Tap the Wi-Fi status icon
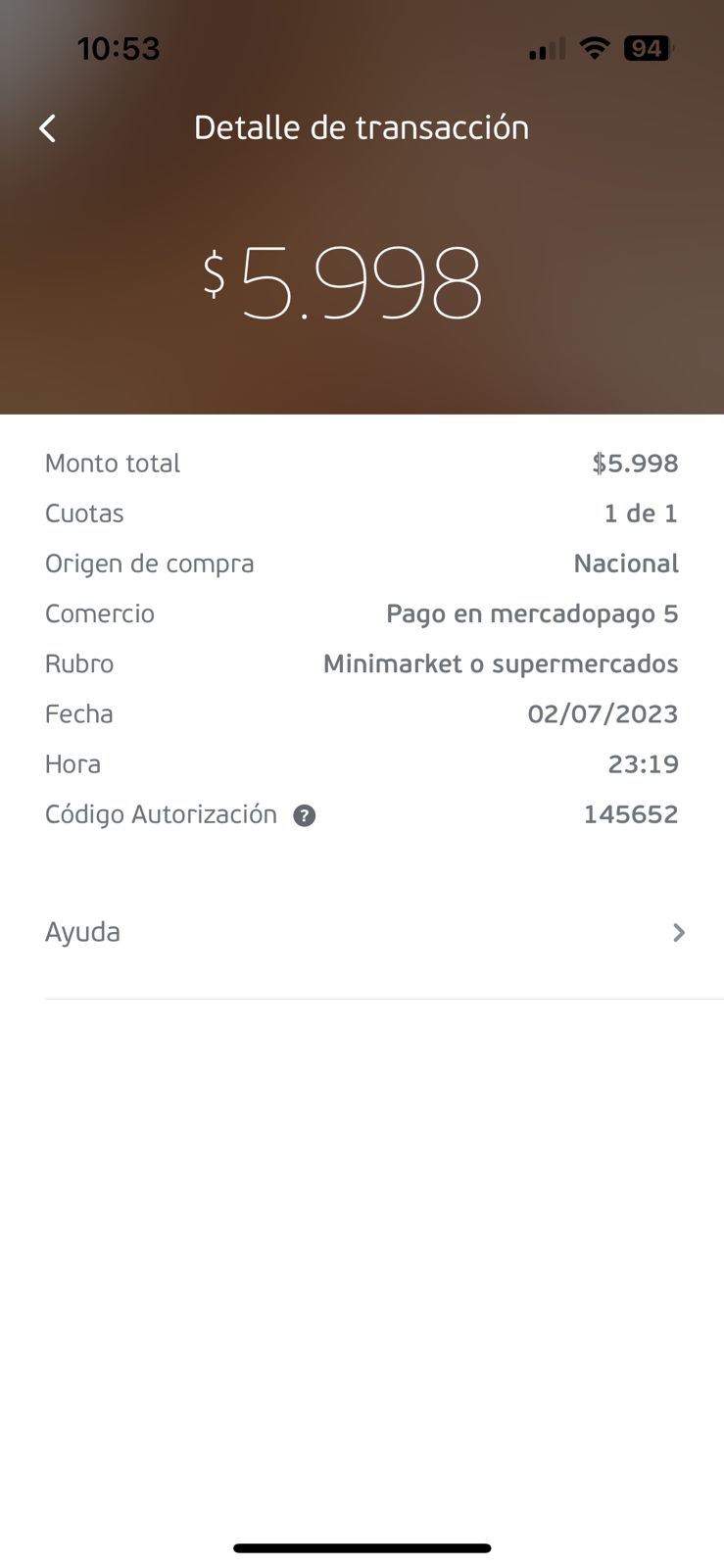The height and width of the screenshot is (1568, 724). click(x=594, y=48)
